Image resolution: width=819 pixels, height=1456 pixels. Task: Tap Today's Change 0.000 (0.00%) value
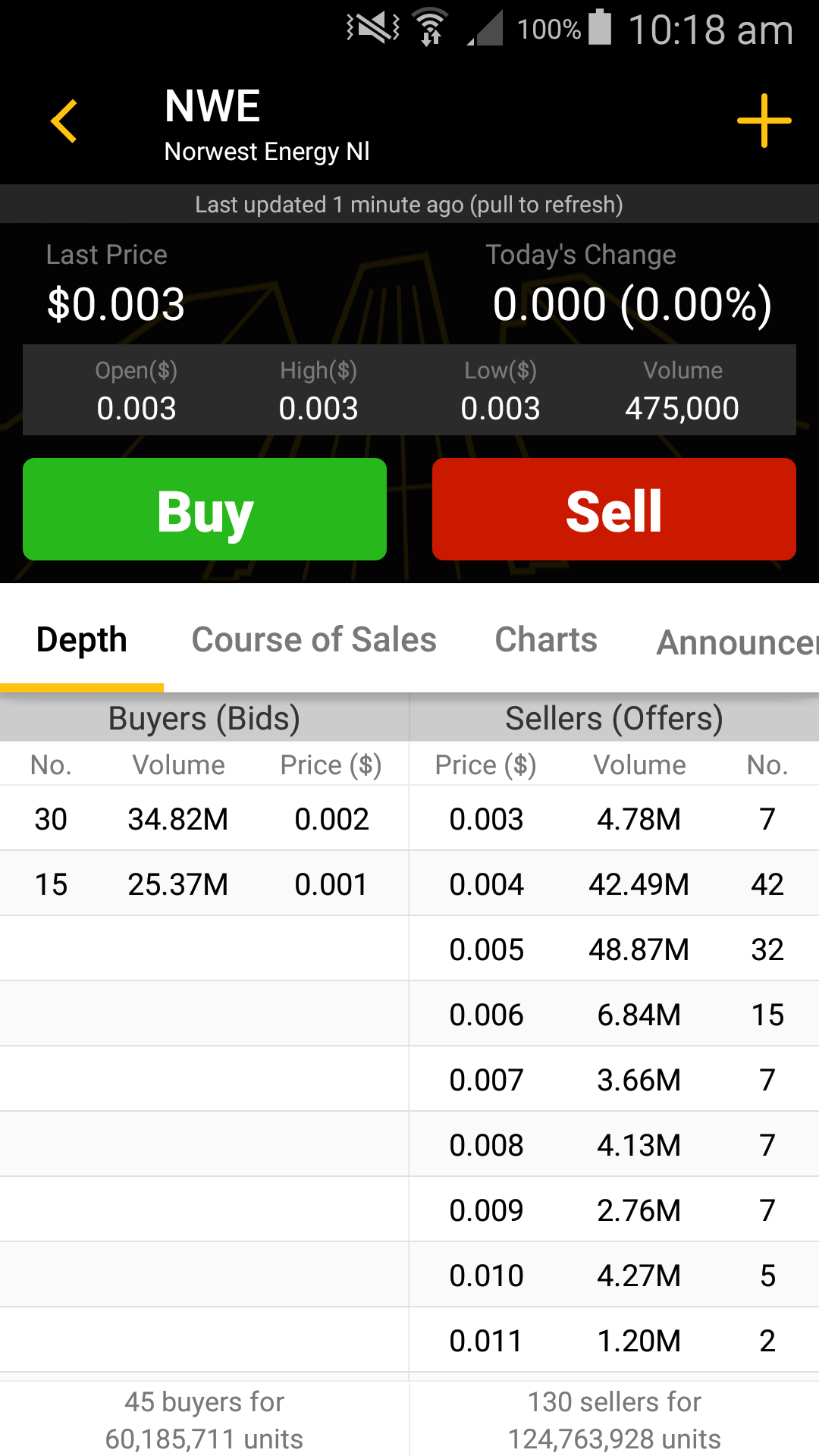632,305
